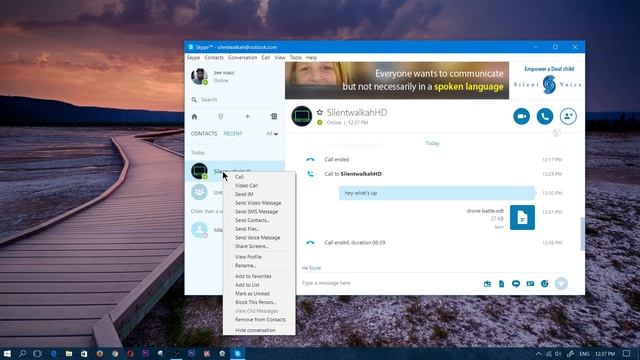The width and height of the screenshot is (640, 360).
Task: Open the drone battle.odt file attachment
Action: pos(522,218)
